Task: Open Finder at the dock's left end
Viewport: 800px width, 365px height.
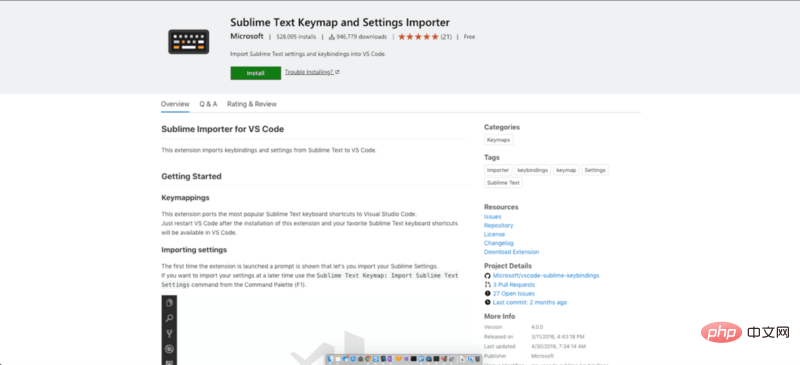Action: pos(330,359)
